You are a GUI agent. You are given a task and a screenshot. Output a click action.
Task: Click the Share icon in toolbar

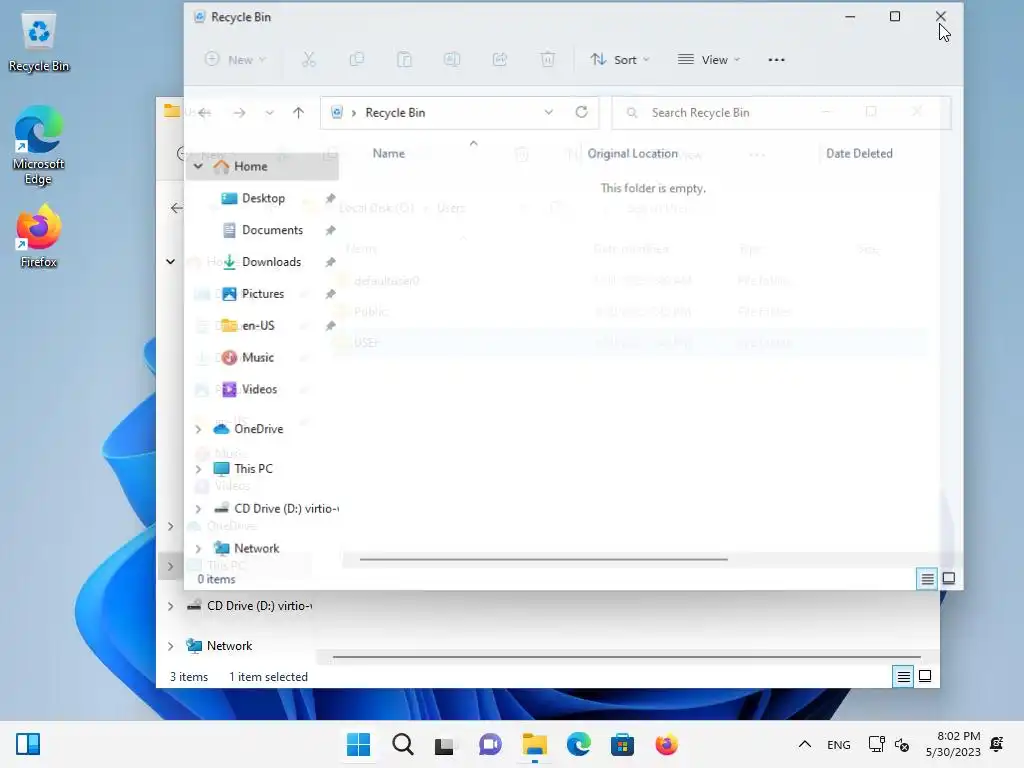[x=500, y=59]
